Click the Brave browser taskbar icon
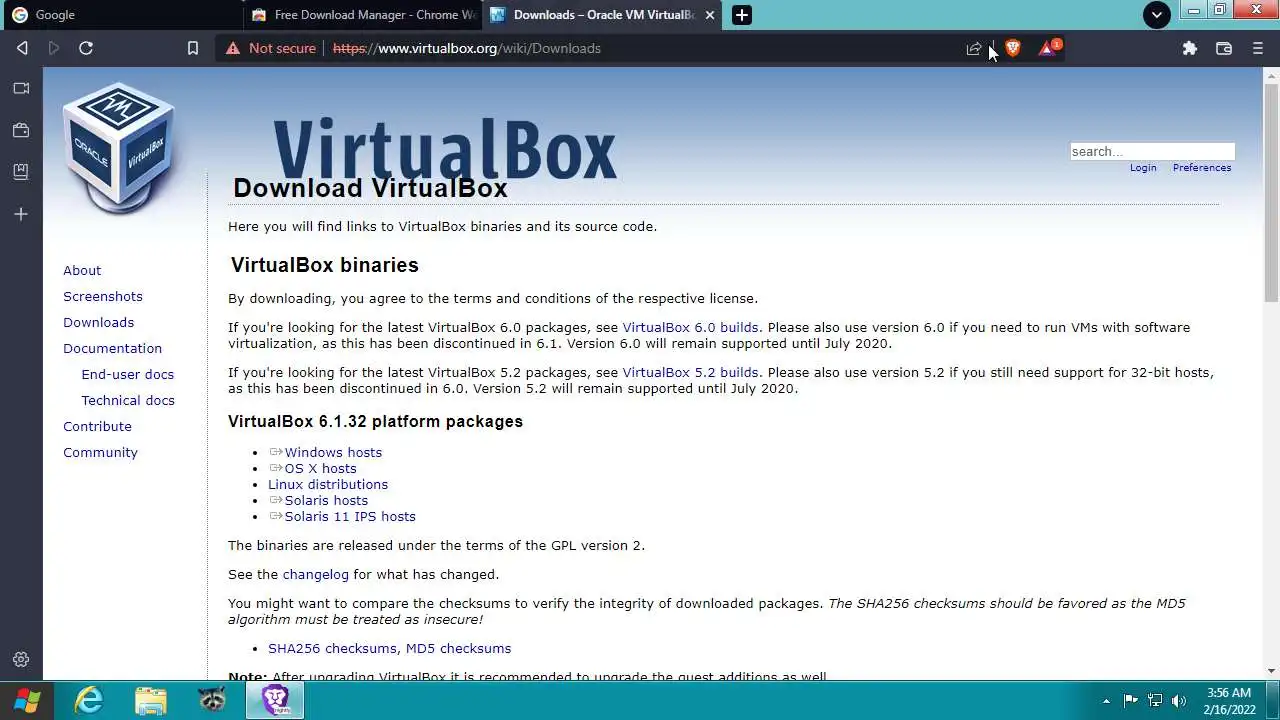Screen dimensions: 1280x720 (275, 700)
